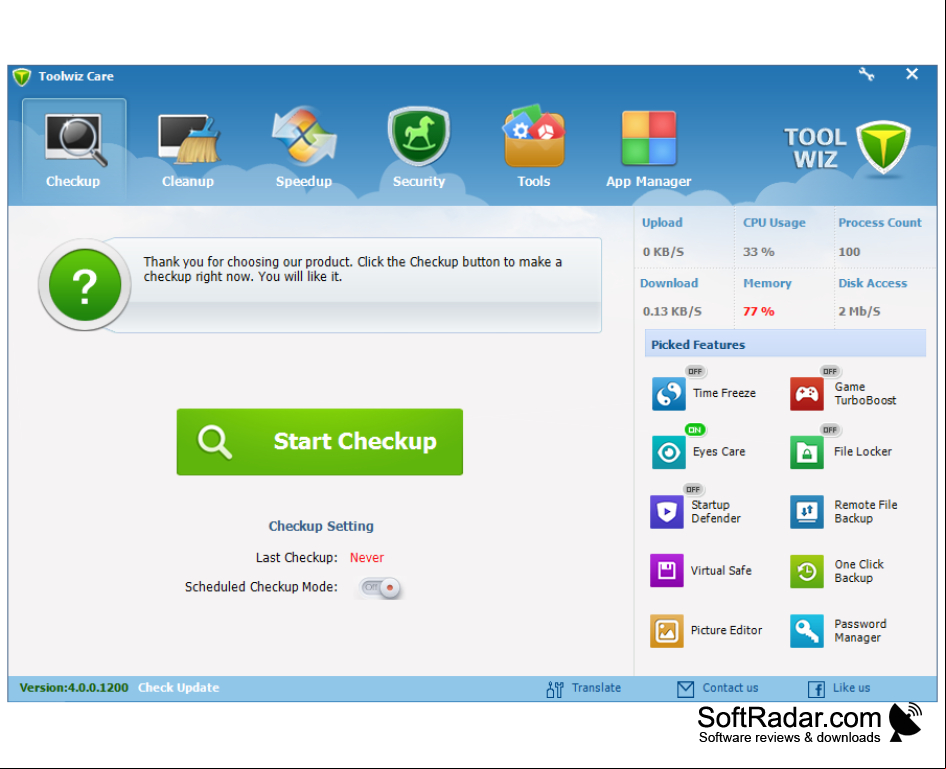
Task: Click the Game TurboBoost label
Action: click(x=865, y=393)
